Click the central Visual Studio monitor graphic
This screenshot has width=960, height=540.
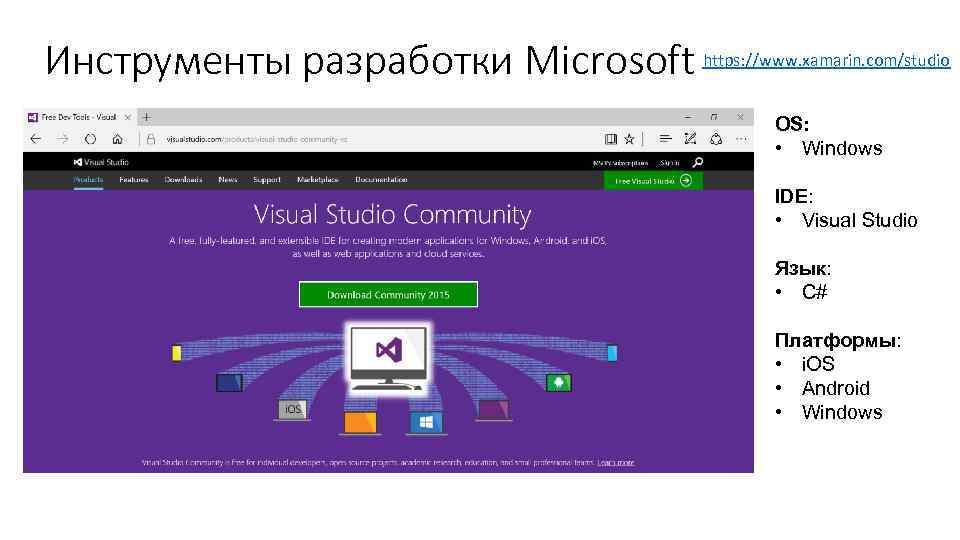pos(388,359)
